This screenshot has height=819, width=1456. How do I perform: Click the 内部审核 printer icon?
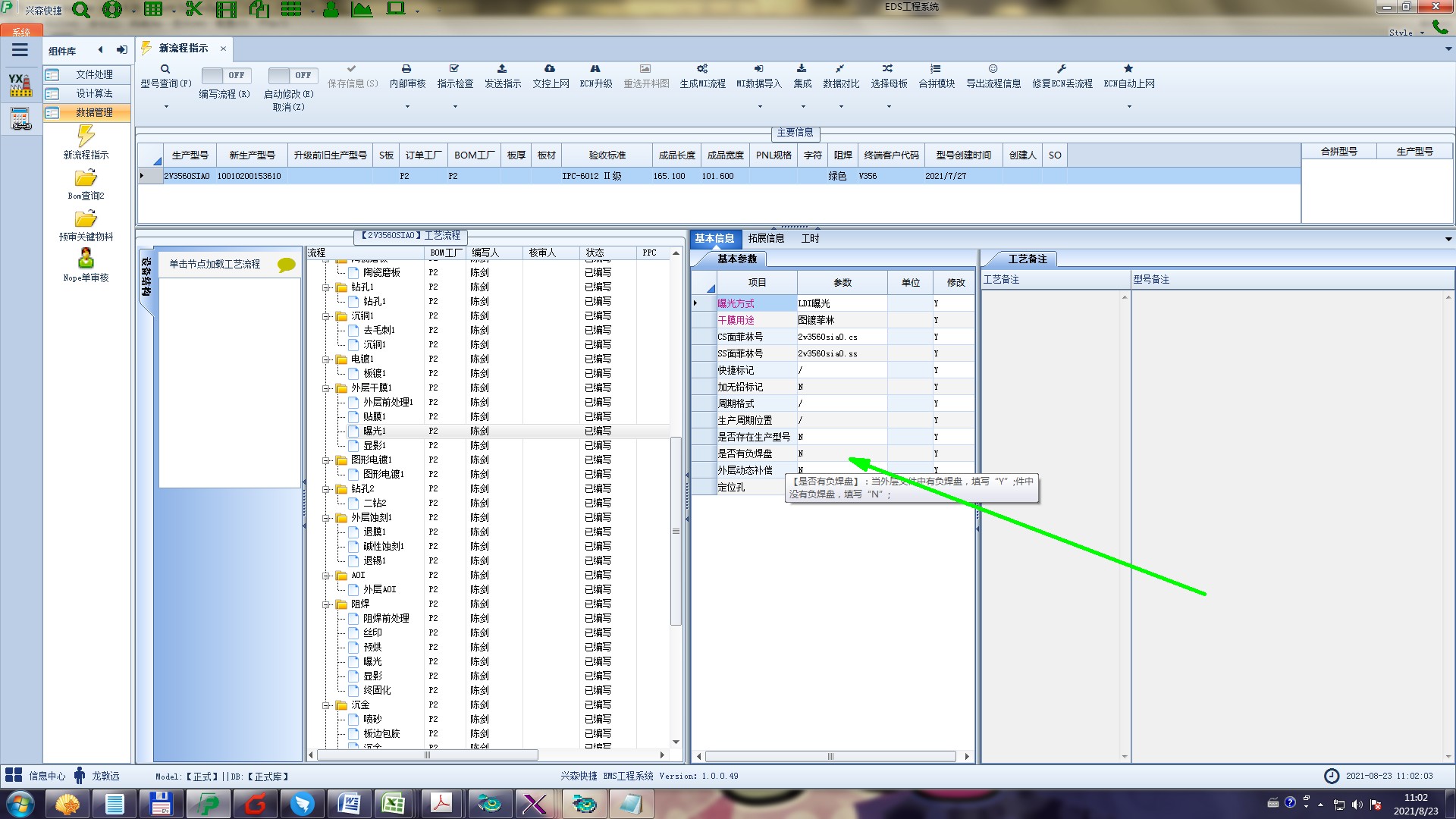pyautogui.click(x=406, y=69)
